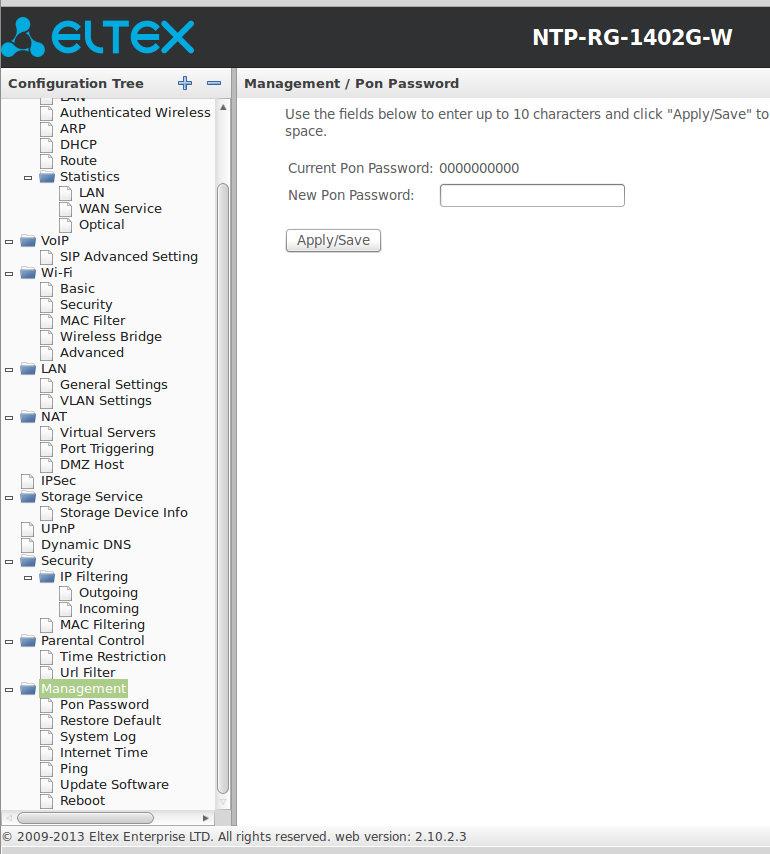Click the page icon beside ARP
The height and width of the screenshot is (854, 770).
click(x=47, y=129)
